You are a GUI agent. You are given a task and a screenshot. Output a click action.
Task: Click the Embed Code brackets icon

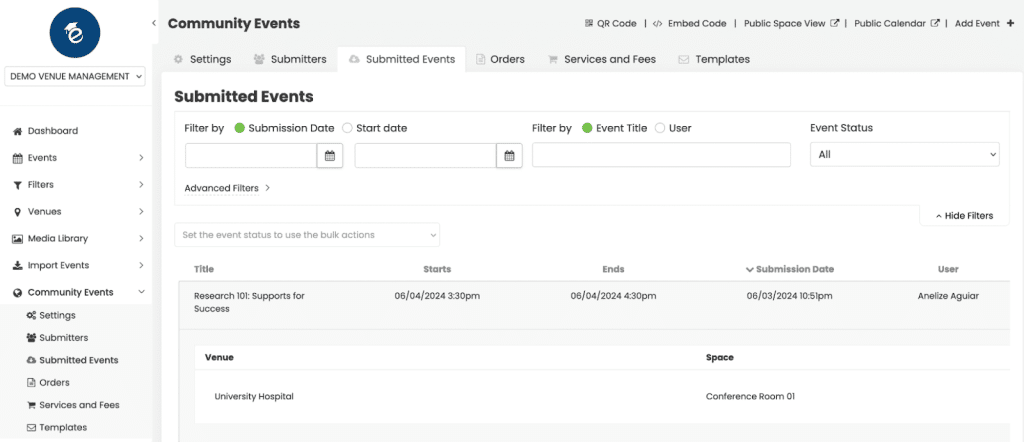659,24
